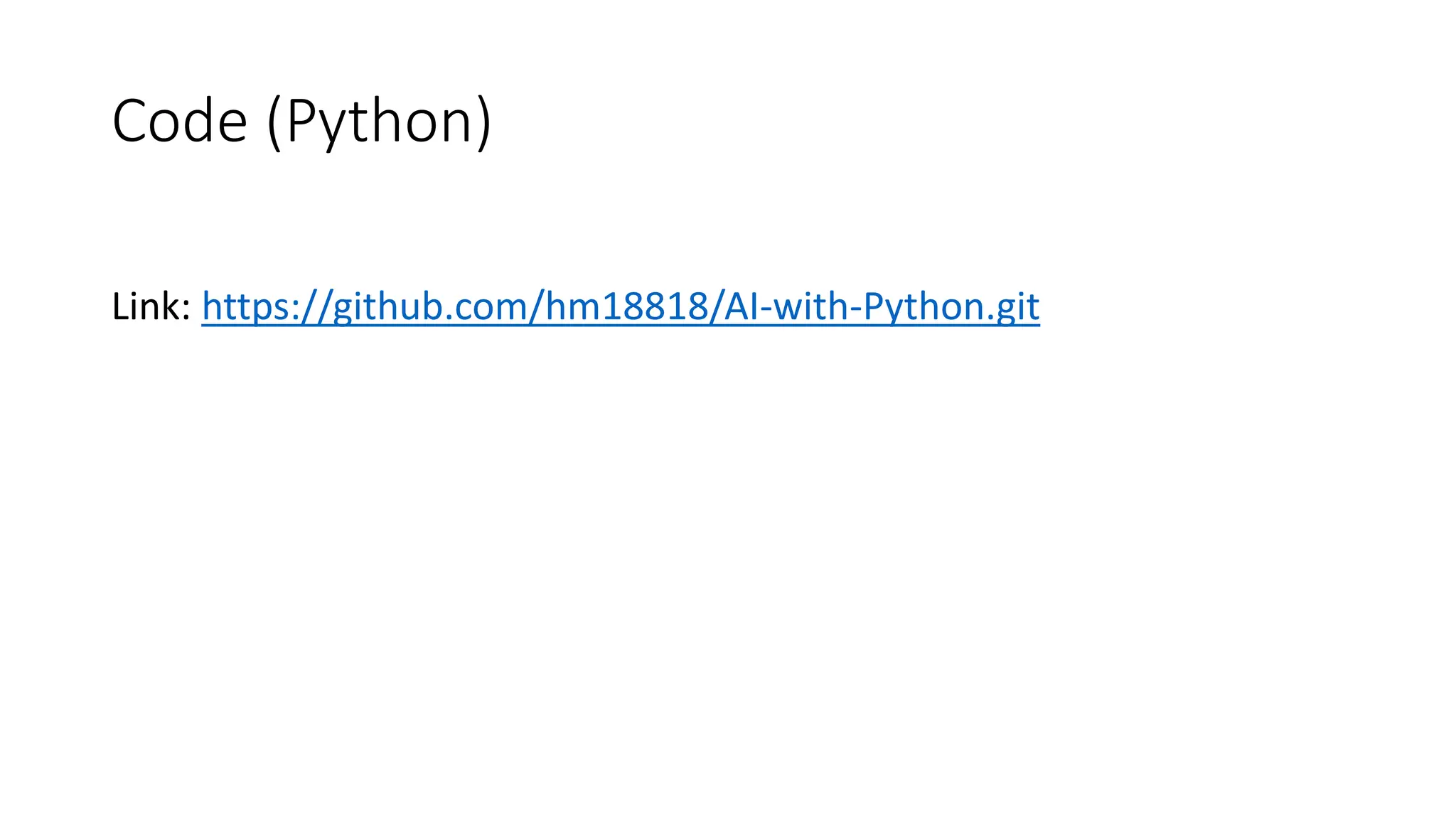Click the word '(Python)' in the title
Screen dimensions: 1456x819
click(379, 122)
